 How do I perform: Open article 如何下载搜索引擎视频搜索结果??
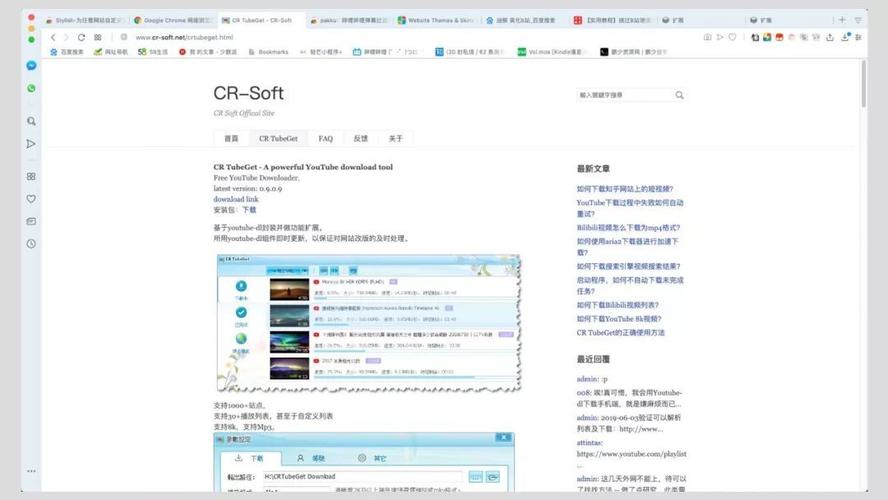point(628,266)
